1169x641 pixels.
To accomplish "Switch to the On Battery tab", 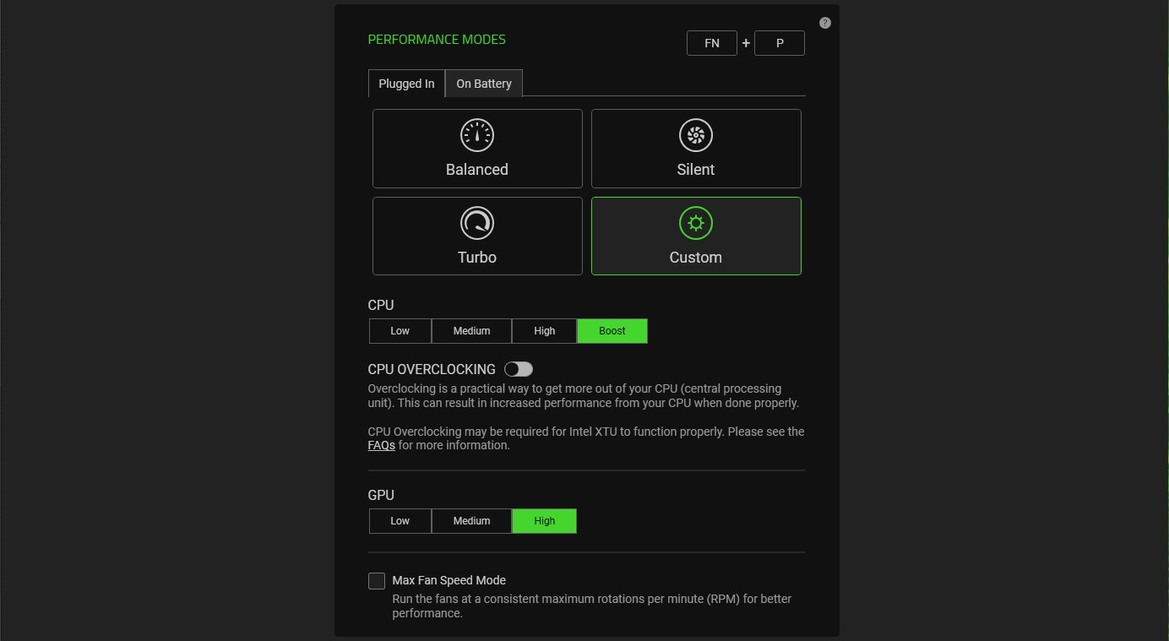I will 484,83.
